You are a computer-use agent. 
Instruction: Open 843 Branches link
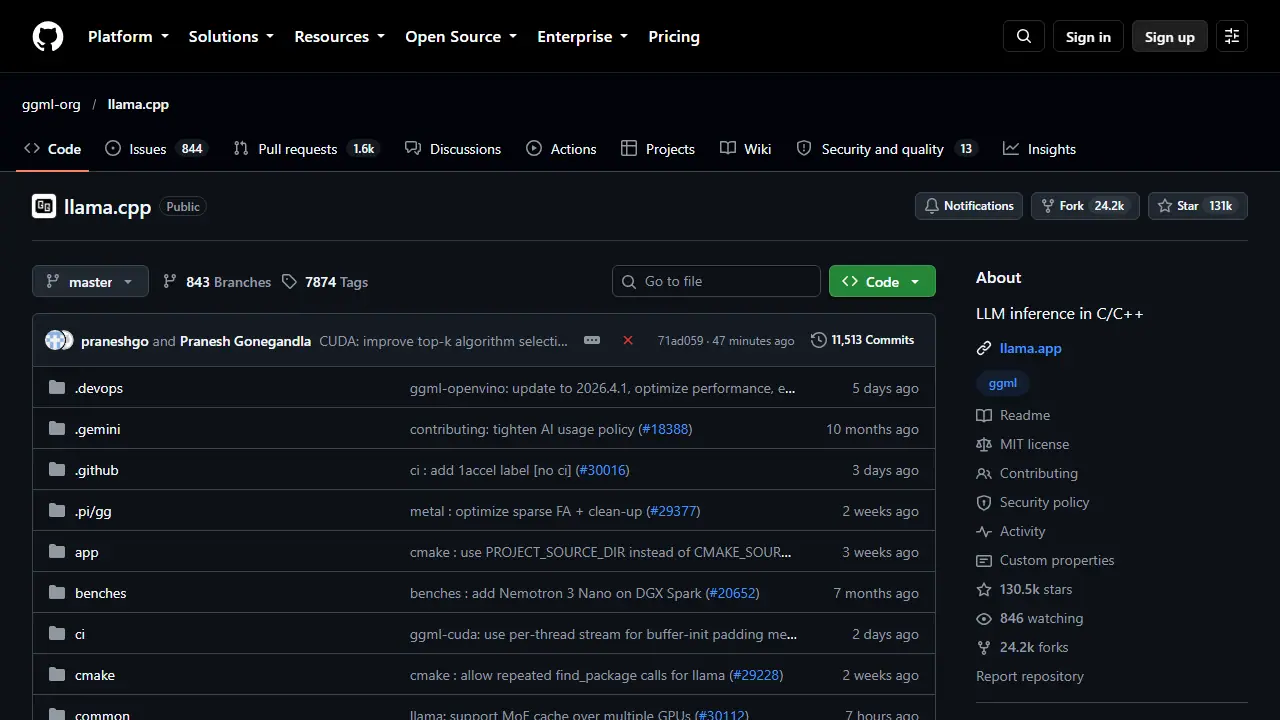pos(217,282)
